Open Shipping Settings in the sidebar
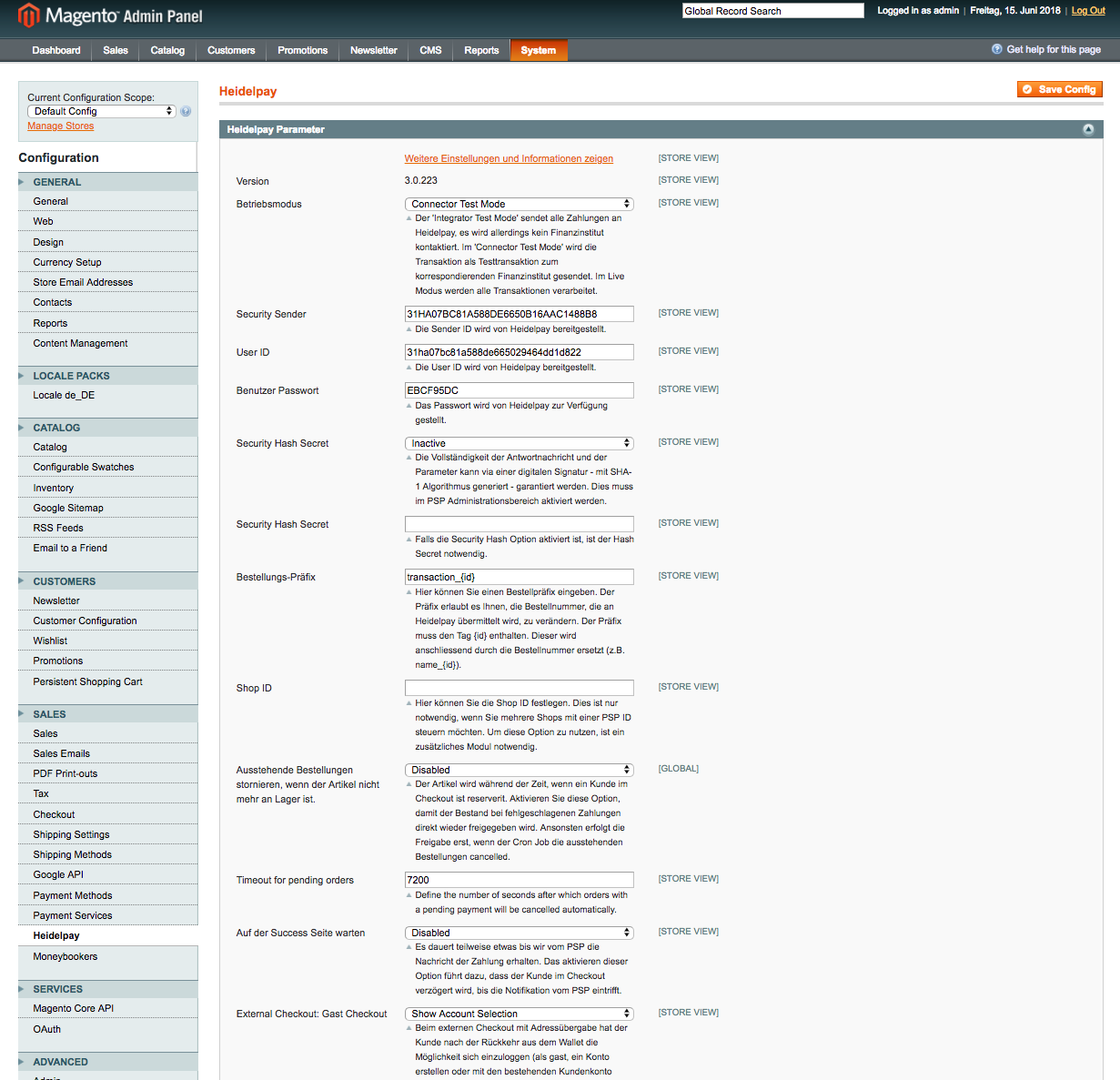1120x1080 pixels. [108, 834]
